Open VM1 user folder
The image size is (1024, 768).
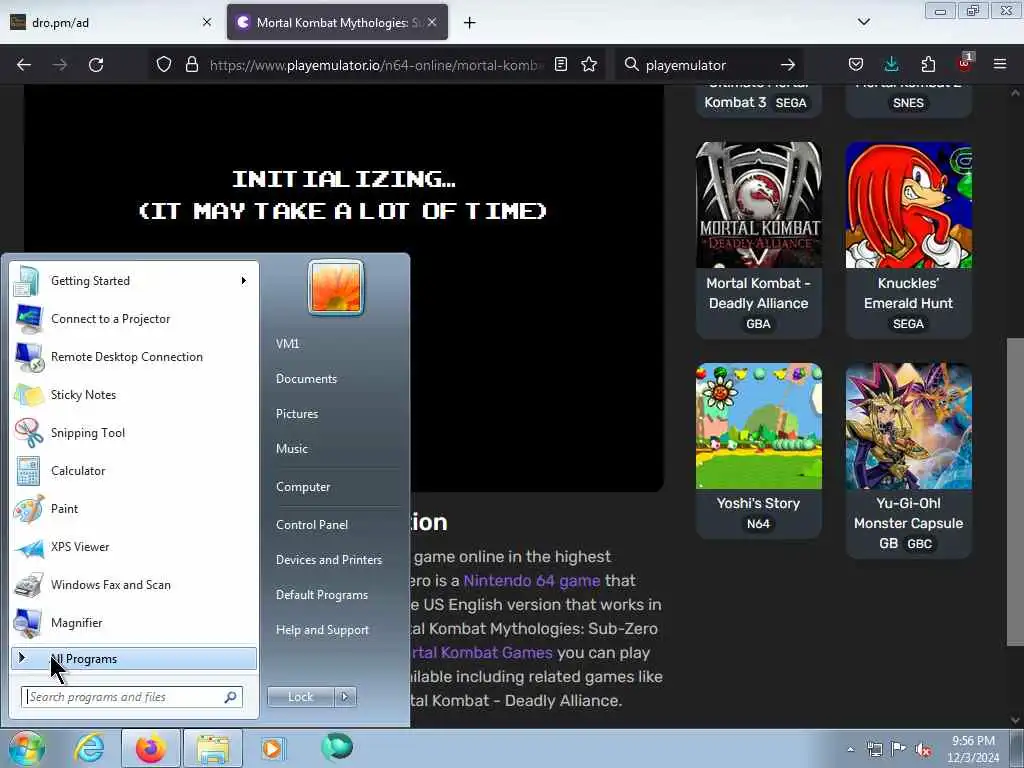(287, 344)
